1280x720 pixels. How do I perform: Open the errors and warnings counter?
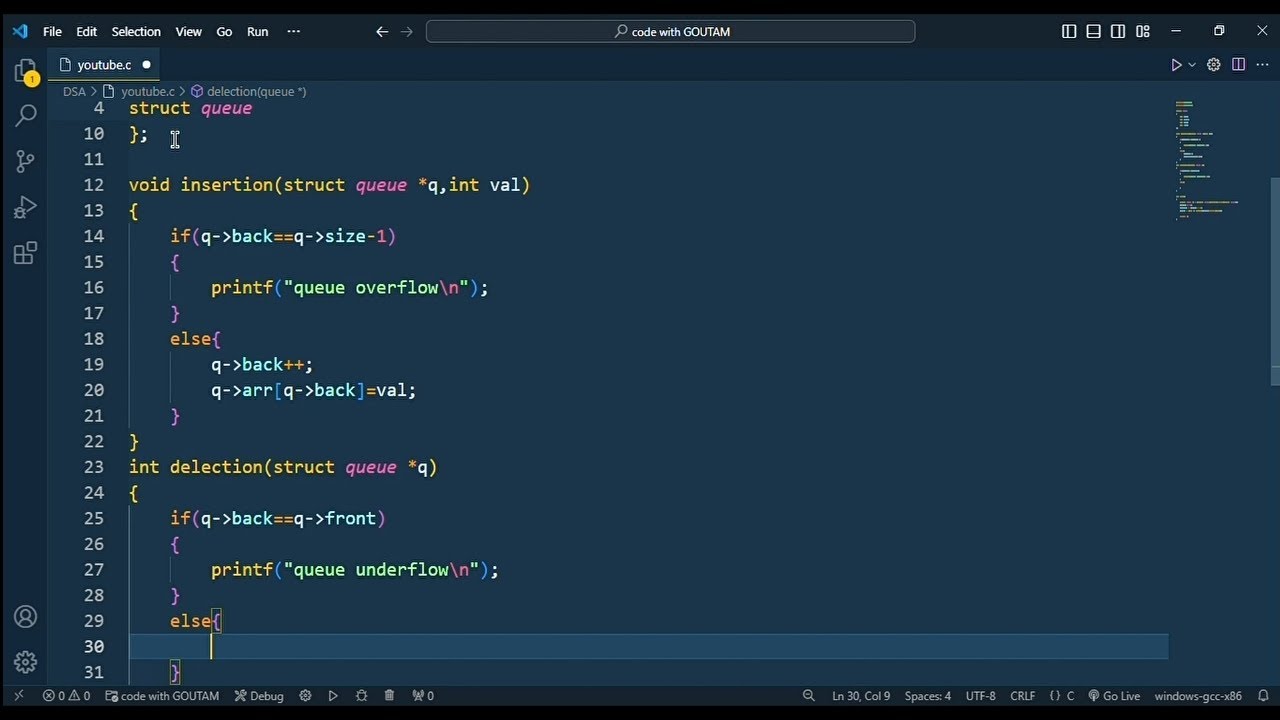click(66, 696)
